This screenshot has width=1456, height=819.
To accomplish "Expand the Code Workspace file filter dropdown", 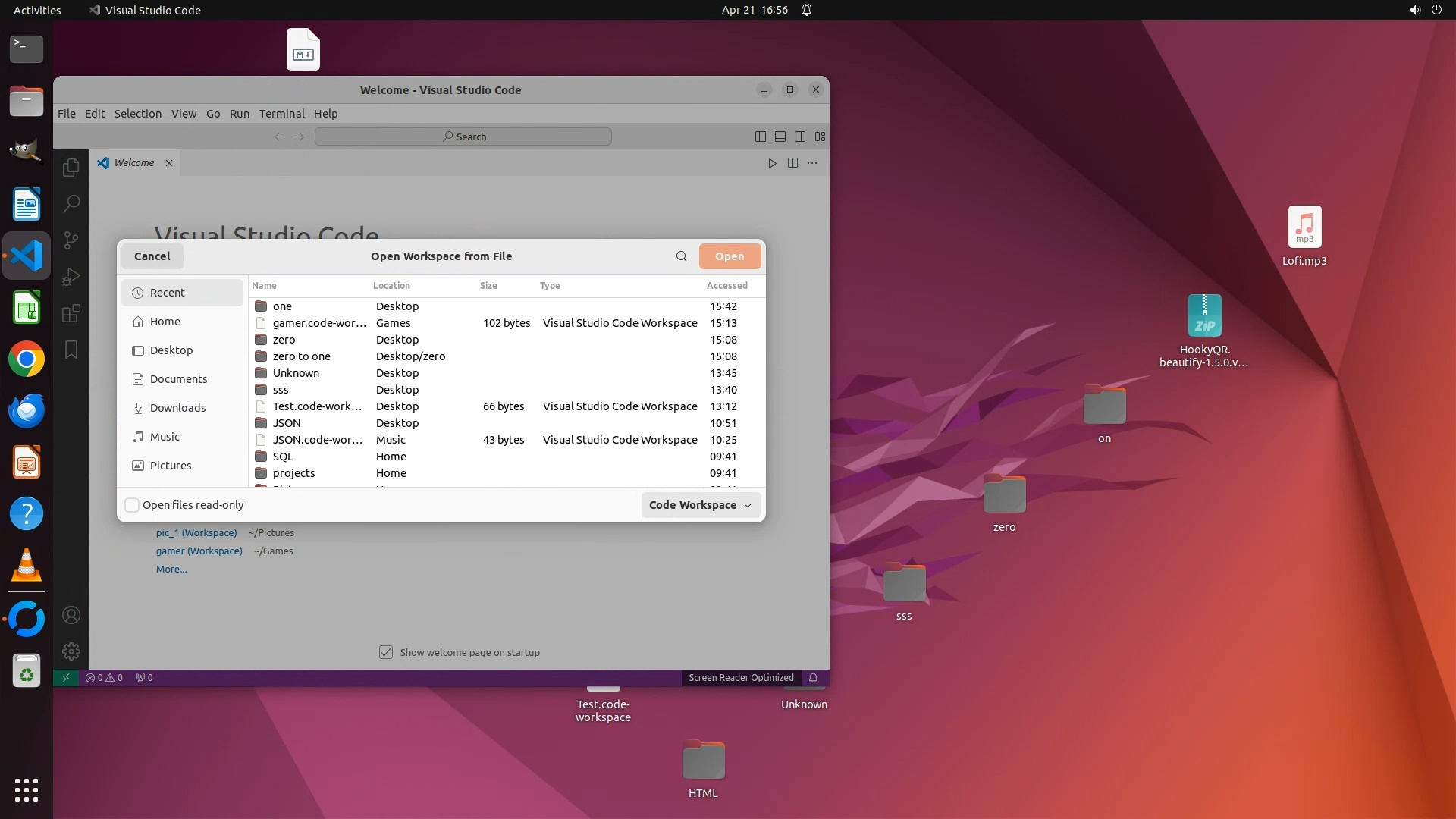I will tap(701, 505).
